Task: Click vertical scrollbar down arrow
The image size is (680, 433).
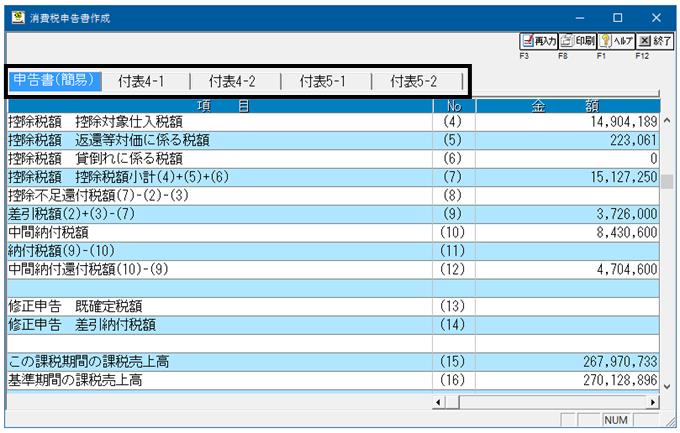Action: click(667, 387)
